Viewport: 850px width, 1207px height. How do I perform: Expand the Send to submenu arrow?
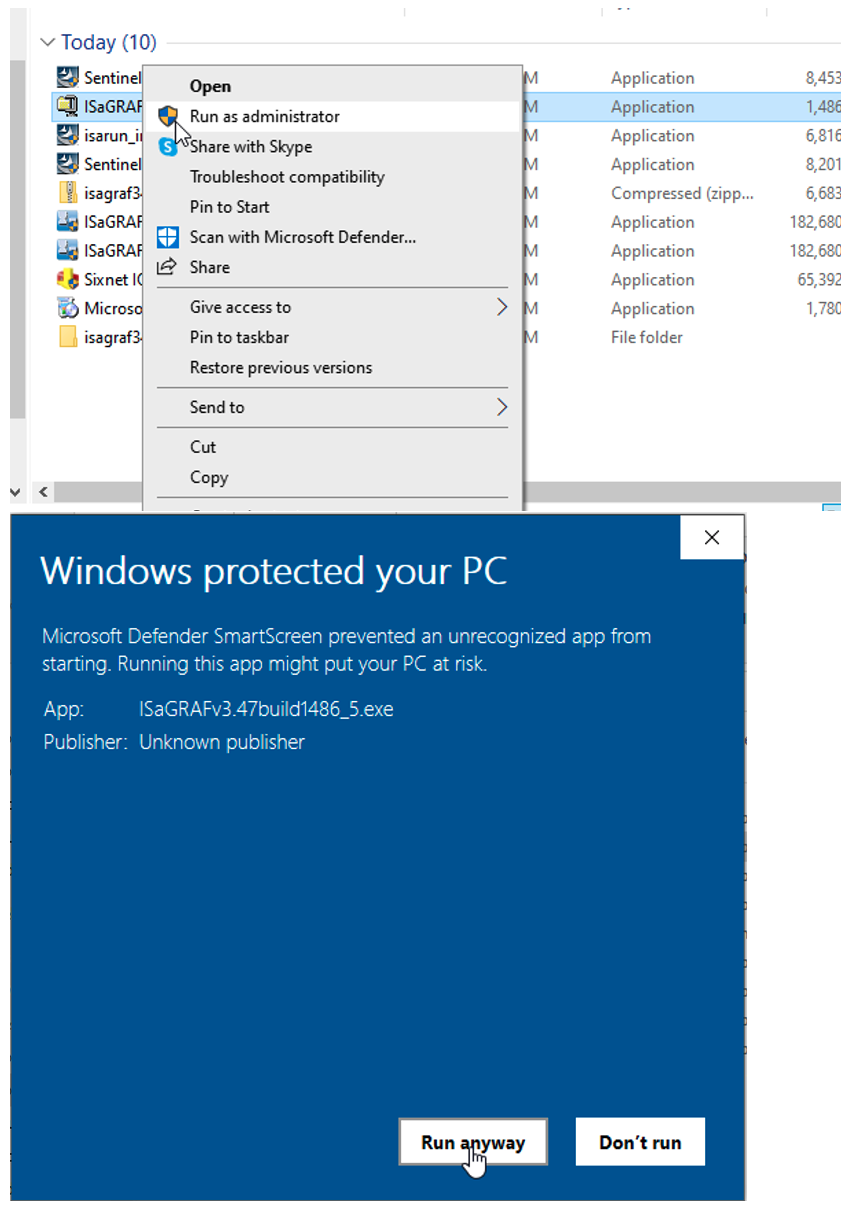click(502, 407)
